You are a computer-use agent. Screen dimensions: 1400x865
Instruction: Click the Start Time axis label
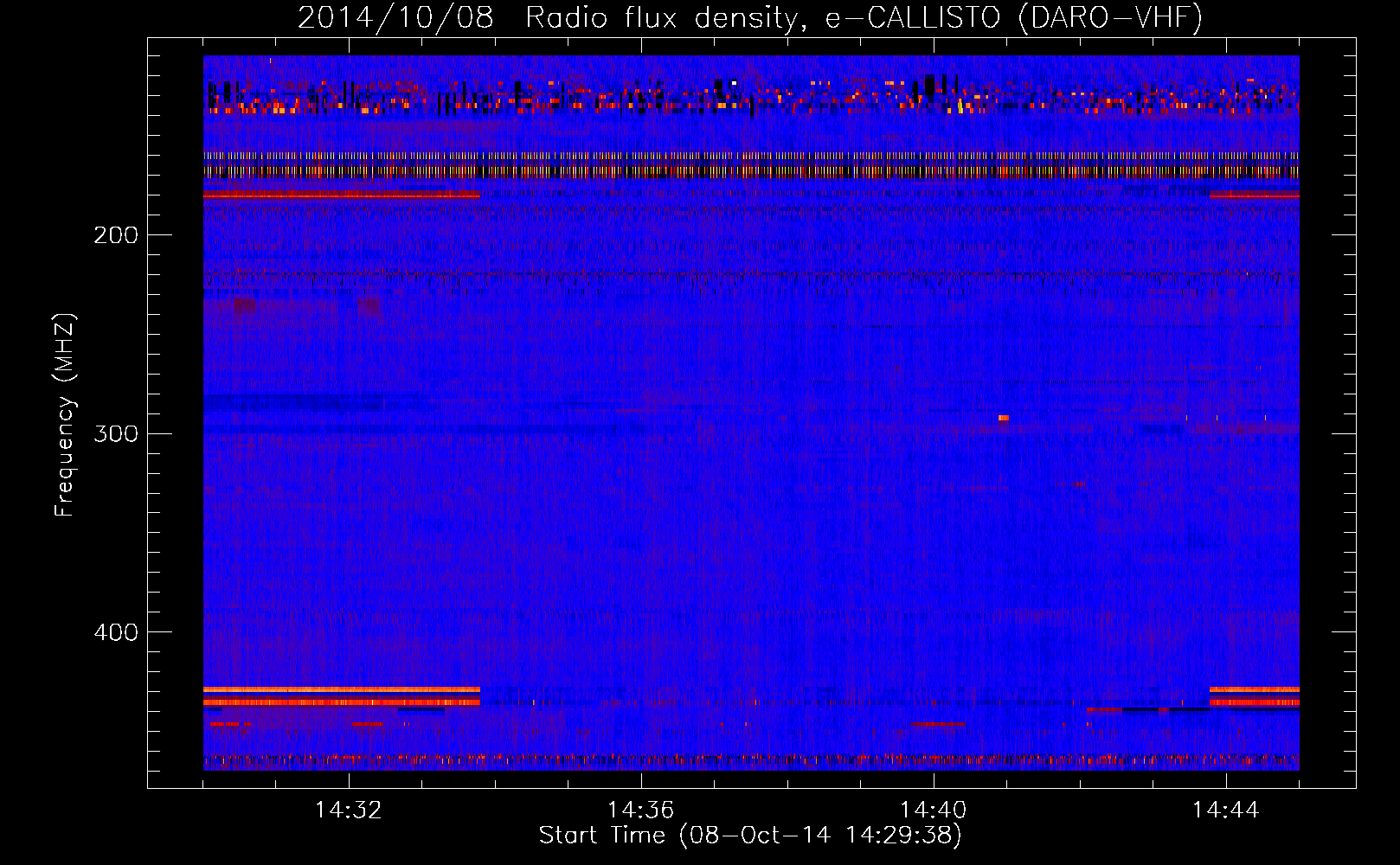click(750, 836)
